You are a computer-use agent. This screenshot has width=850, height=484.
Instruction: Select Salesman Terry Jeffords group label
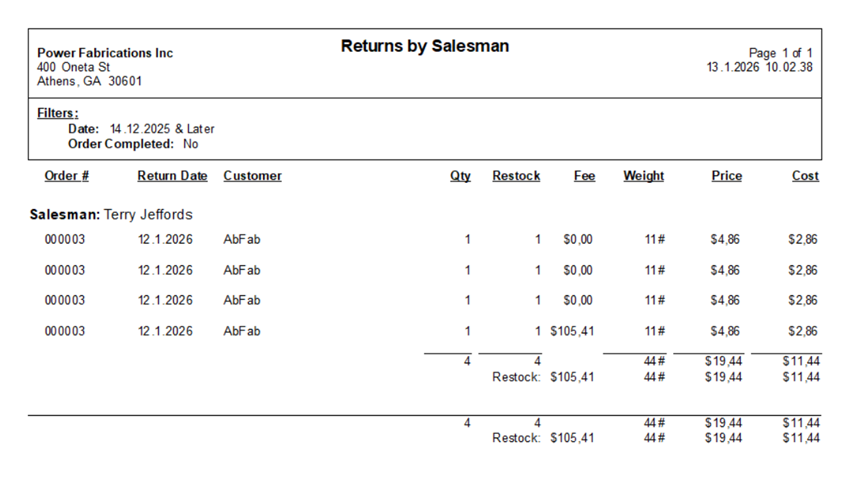[111, 215]
